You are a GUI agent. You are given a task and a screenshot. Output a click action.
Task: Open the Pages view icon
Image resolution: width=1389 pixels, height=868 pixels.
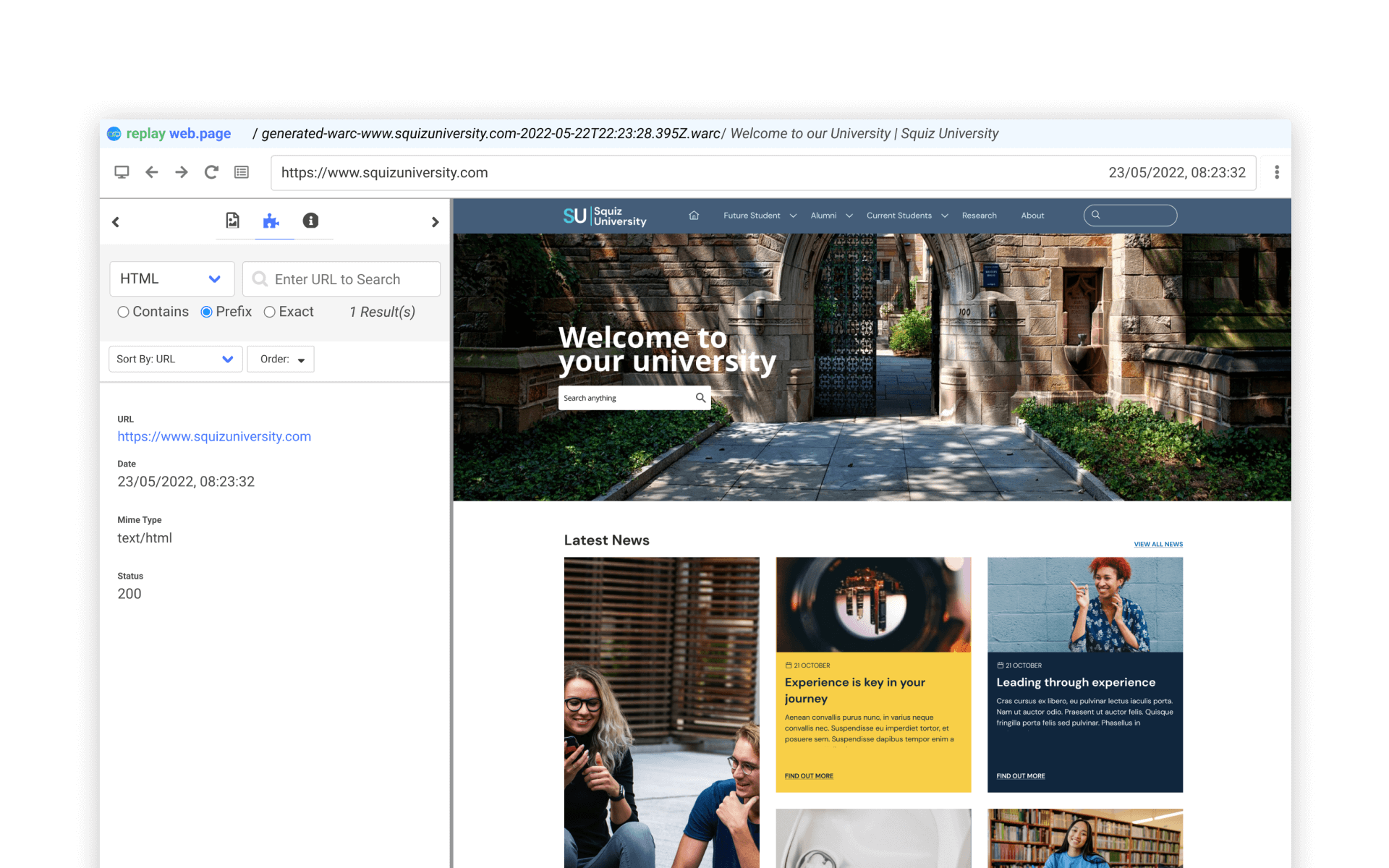point(232,221)
